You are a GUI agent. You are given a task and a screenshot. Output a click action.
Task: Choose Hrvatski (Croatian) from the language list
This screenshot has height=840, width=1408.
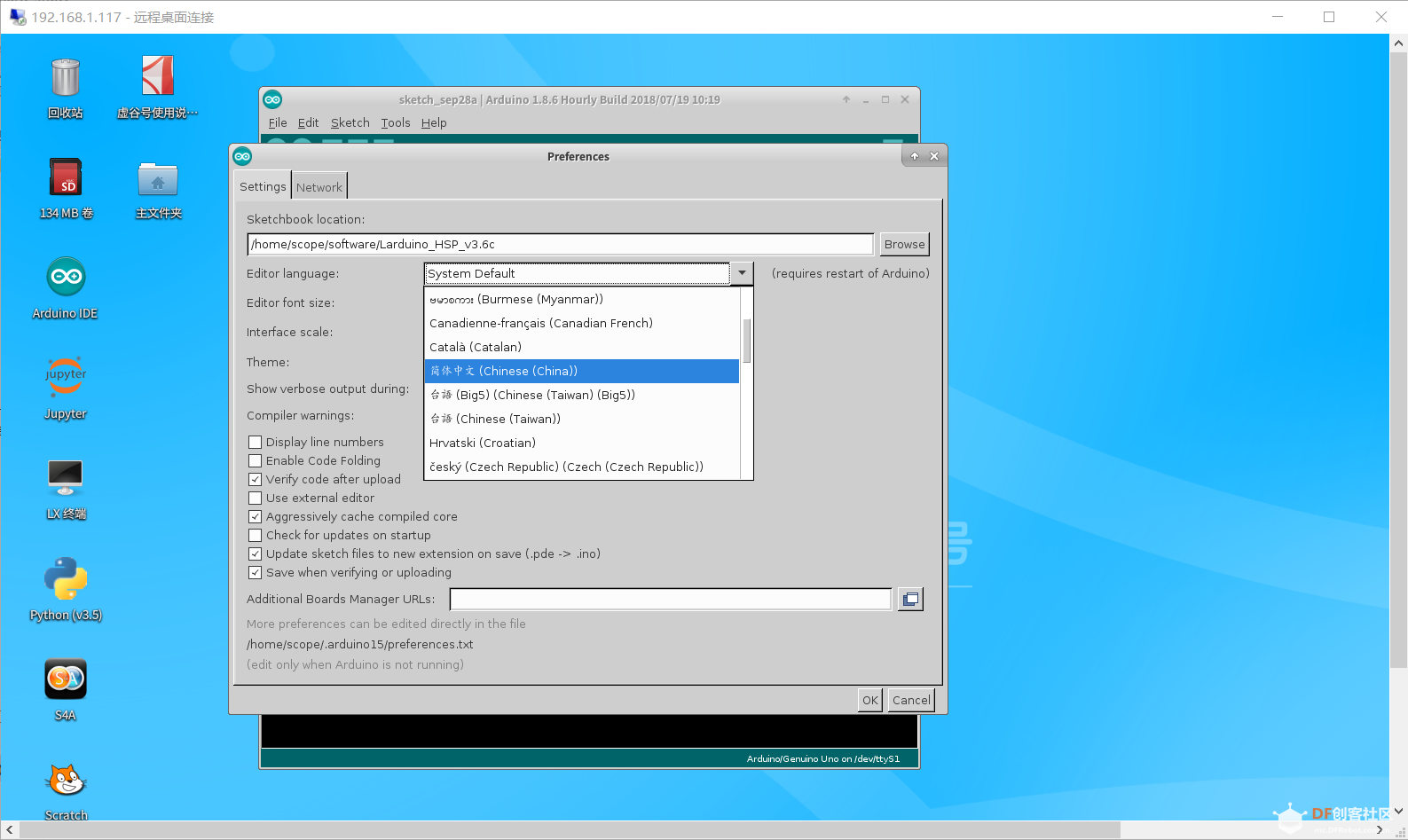[483, 443]
